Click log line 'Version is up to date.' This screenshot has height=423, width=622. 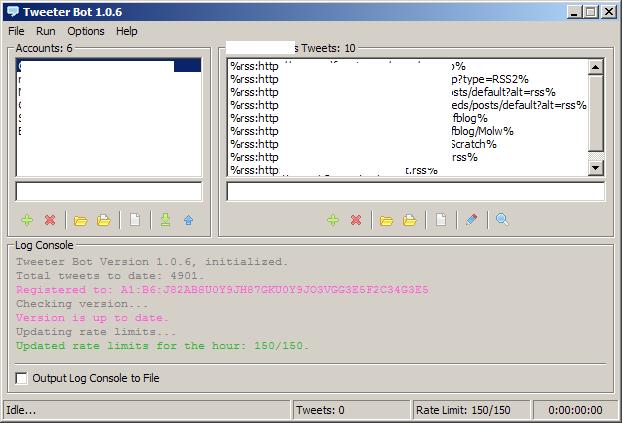tap(92, 318)
